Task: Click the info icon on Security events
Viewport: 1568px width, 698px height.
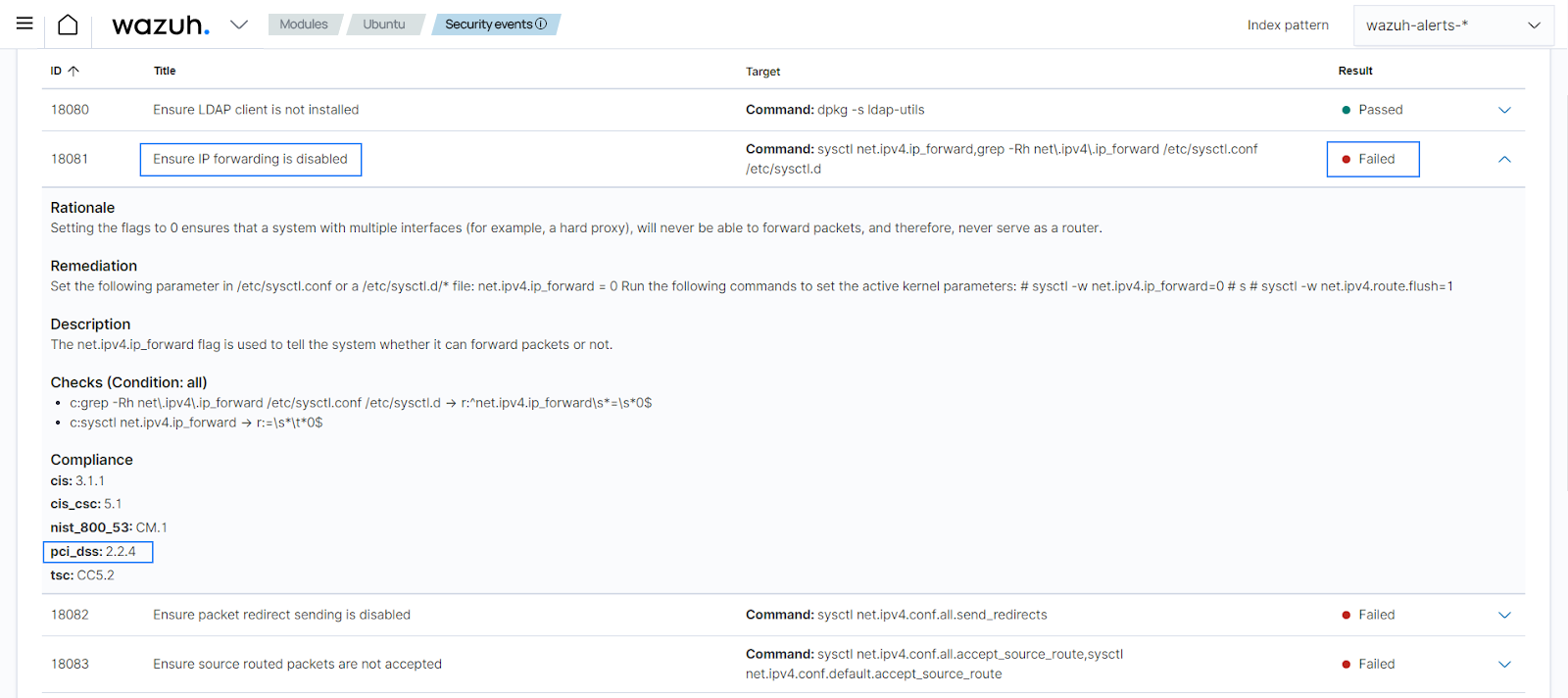Action: [x=541, y=25]
